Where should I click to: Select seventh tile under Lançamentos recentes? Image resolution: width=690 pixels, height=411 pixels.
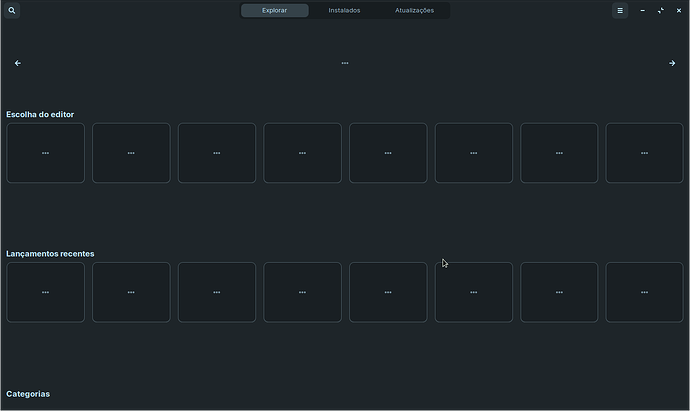559,292
